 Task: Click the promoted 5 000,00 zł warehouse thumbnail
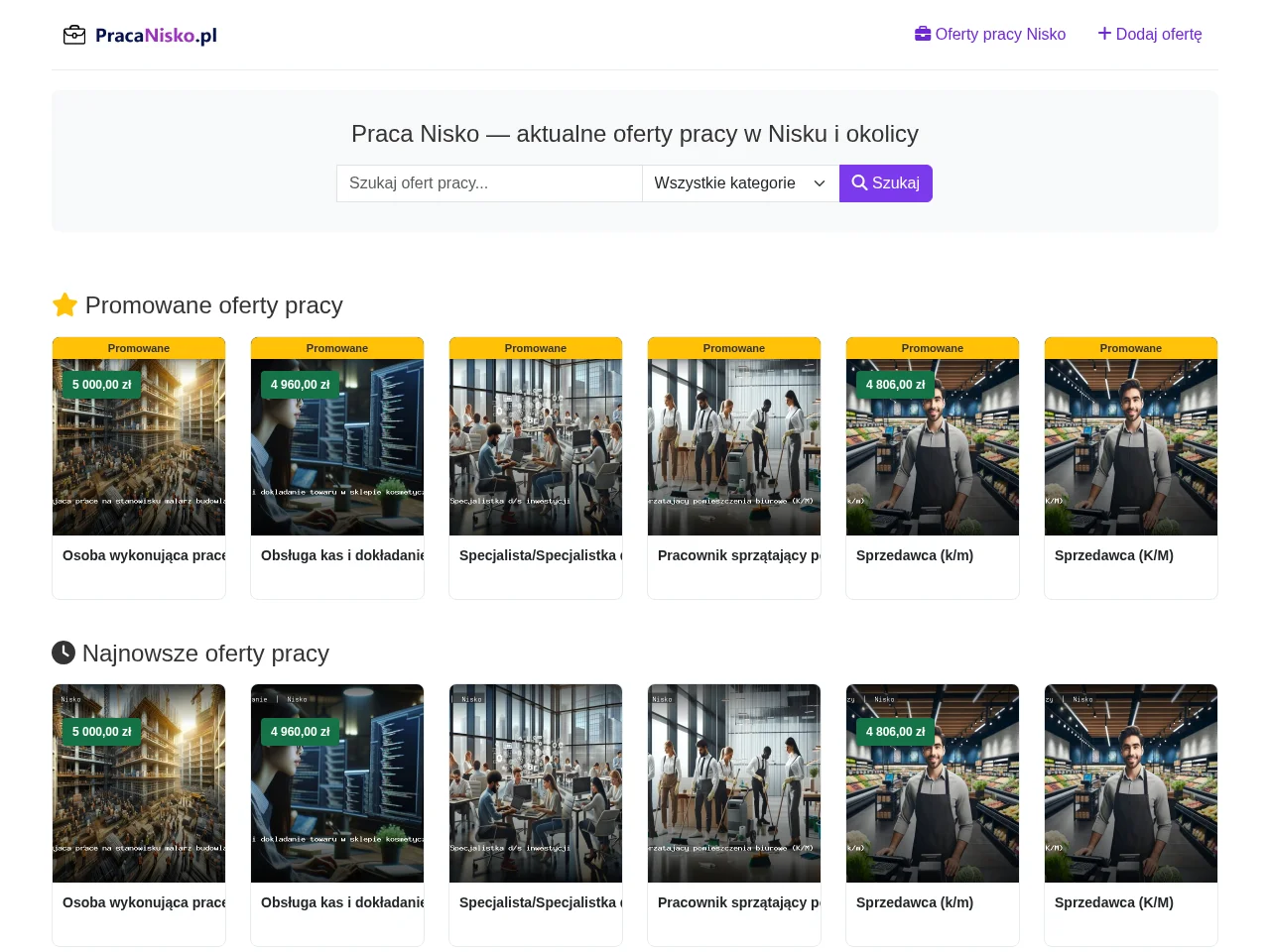[139, 447]
